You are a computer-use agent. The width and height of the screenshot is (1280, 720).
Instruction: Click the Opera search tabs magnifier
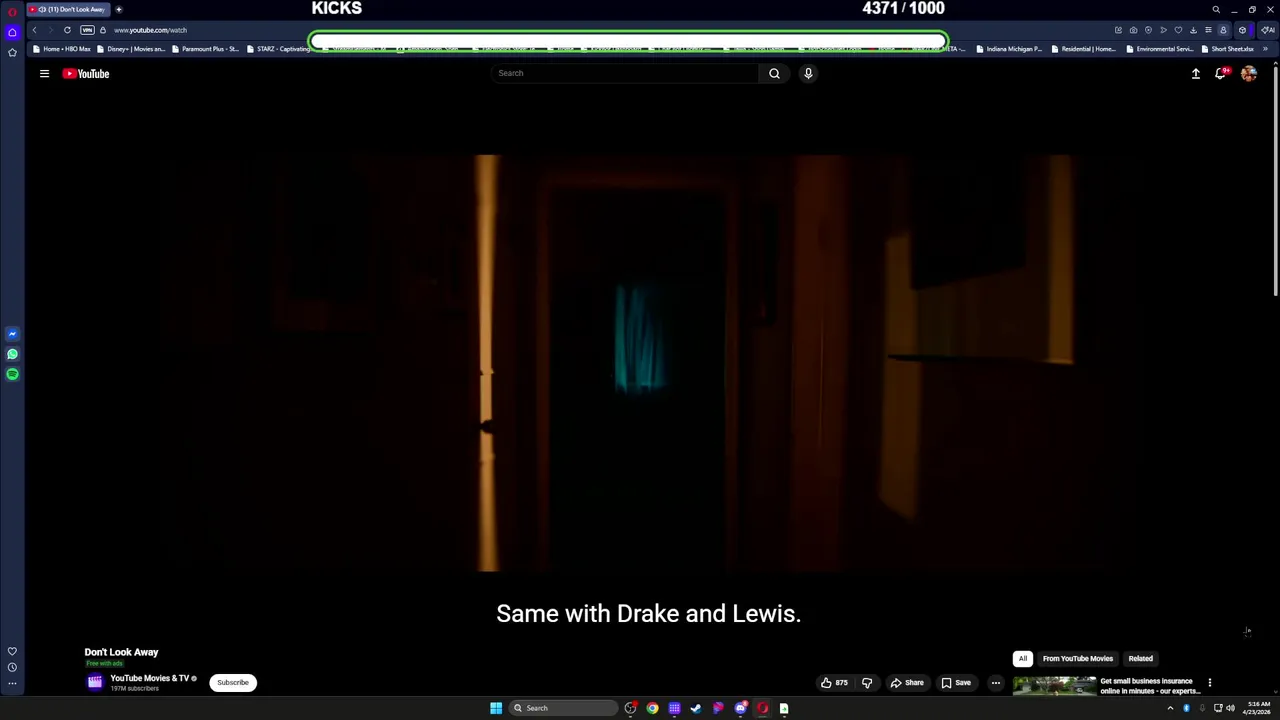[1216, 10]
